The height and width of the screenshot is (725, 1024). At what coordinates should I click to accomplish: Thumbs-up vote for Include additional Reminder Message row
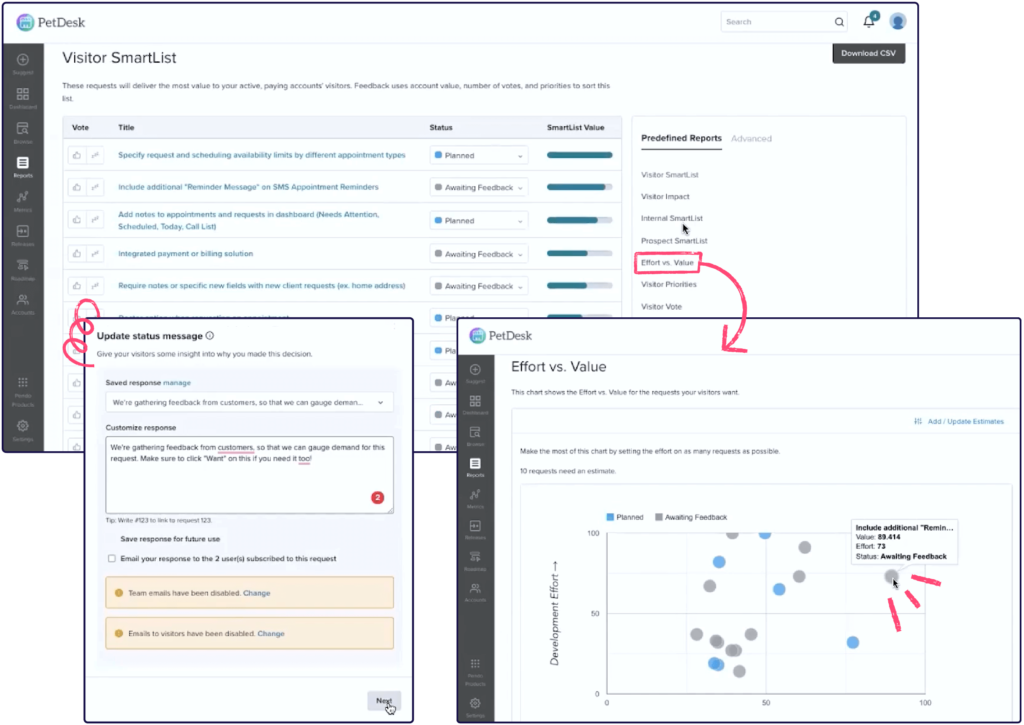tap(77, 187)
